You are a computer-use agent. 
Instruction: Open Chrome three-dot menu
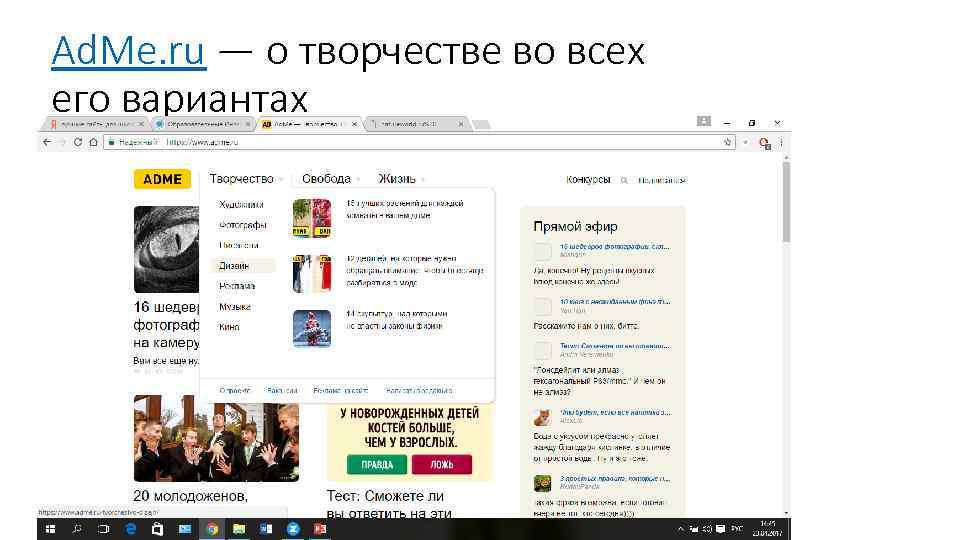(781, 143)
